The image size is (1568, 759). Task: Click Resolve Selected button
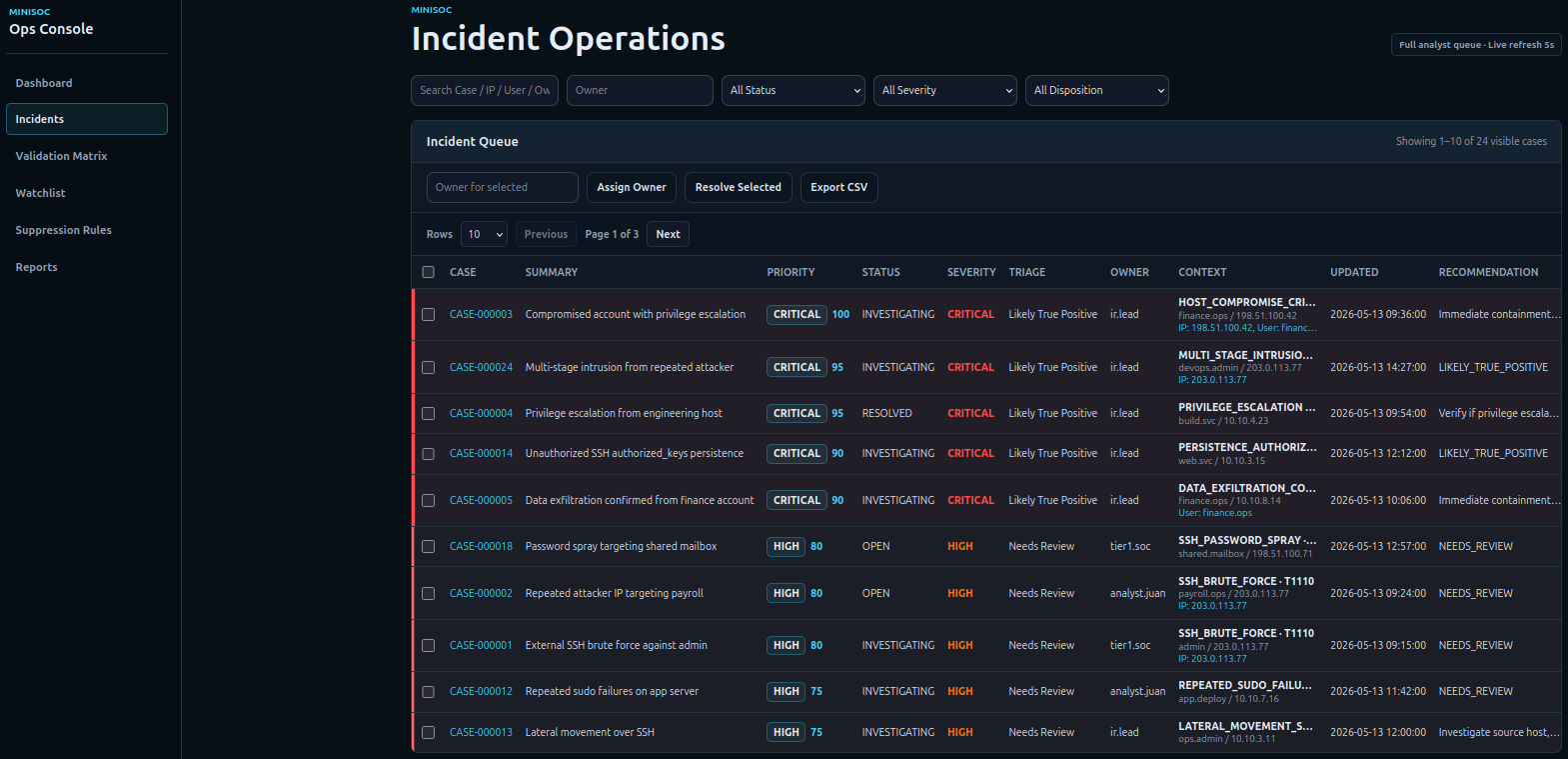739,187
